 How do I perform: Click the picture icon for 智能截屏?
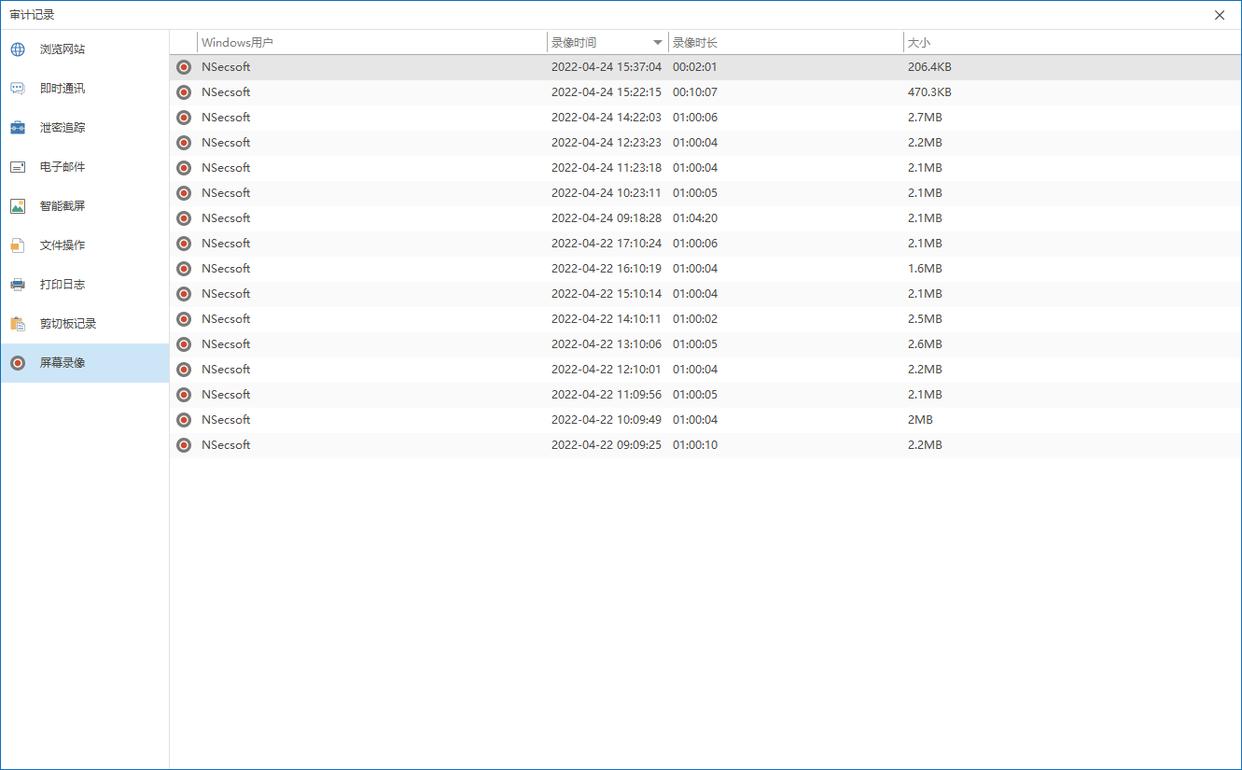click(18, 206)
